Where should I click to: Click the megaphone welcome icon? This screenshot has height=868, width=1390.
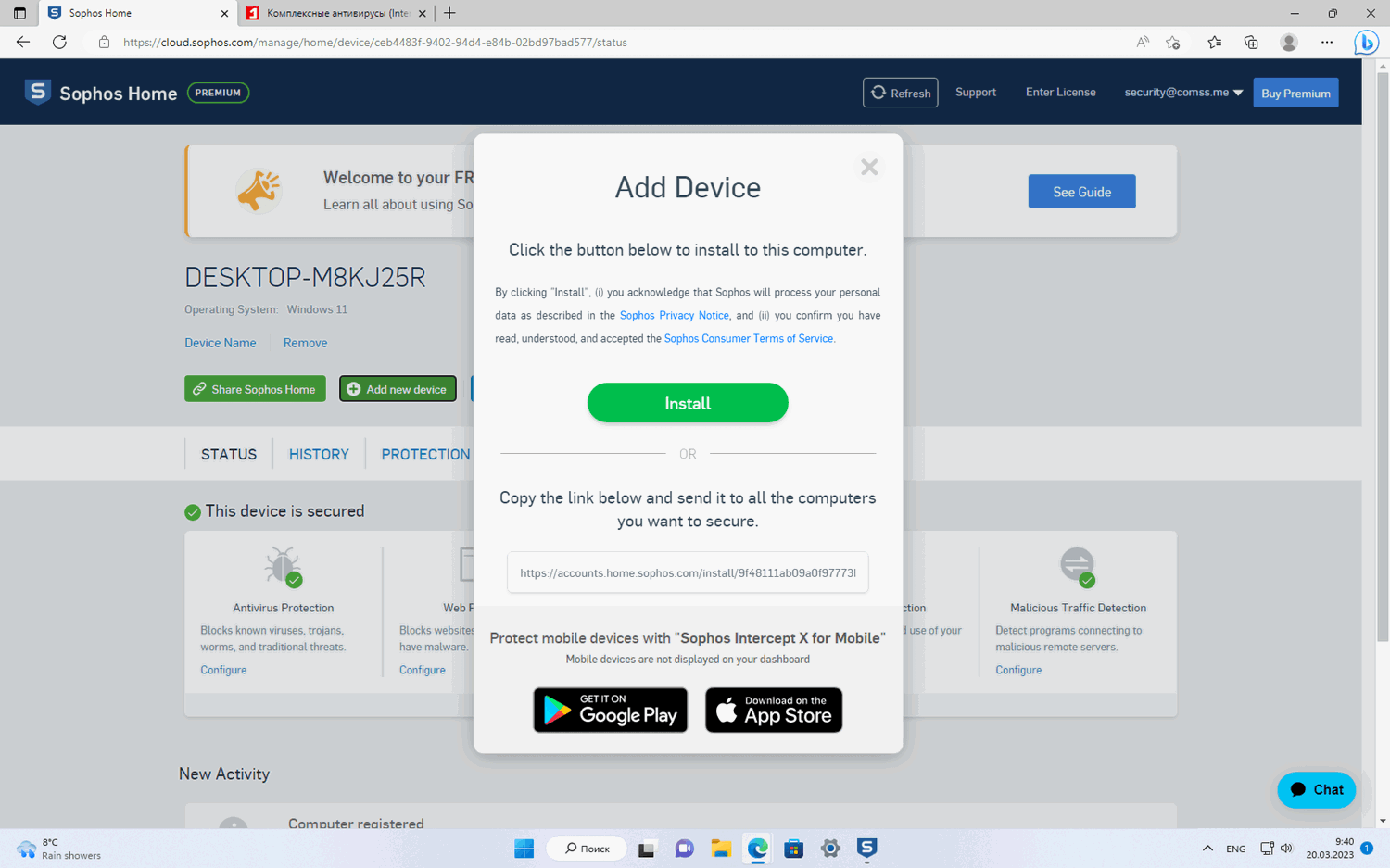(x=259, y=191)
